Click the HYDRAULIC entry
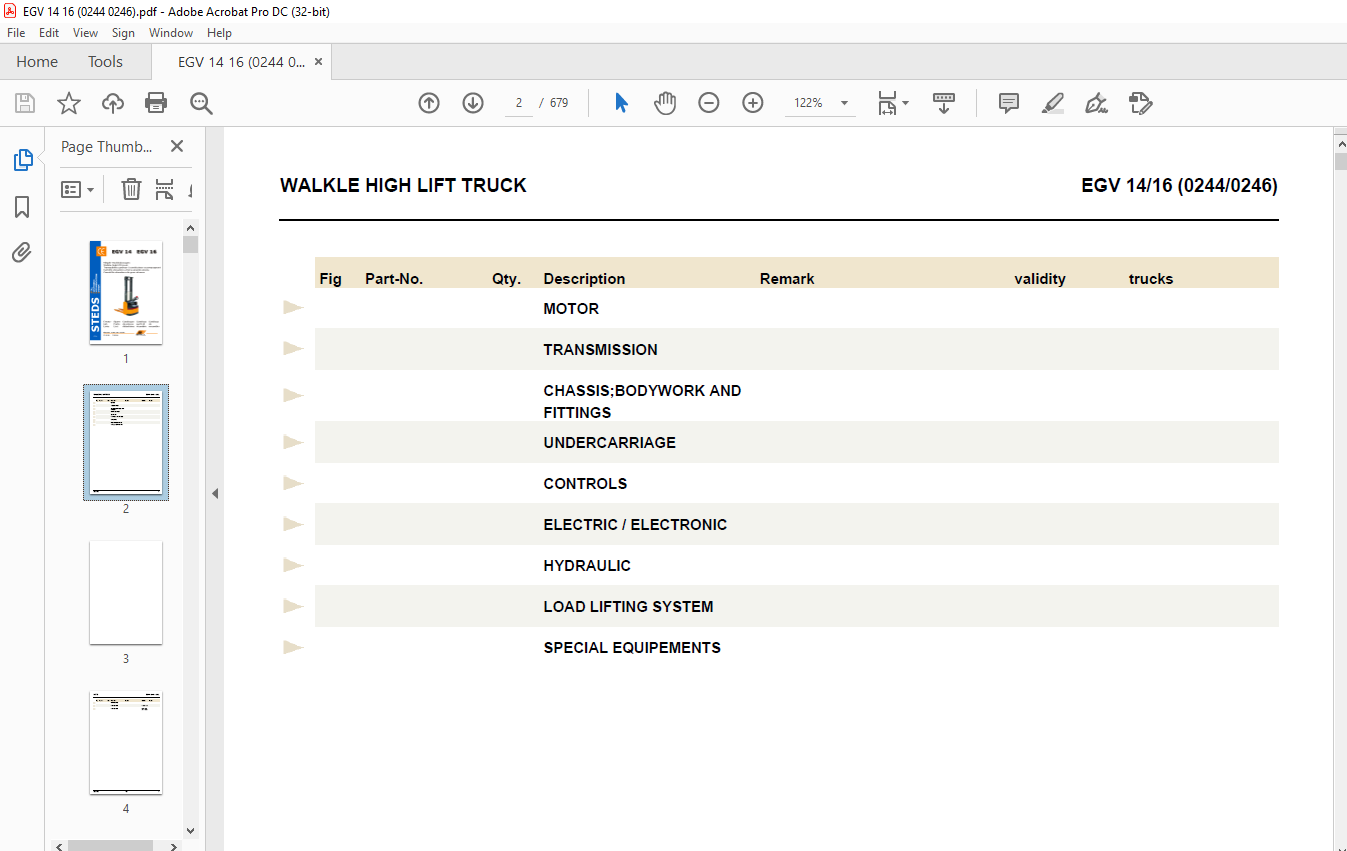The width and height of the screenshot is (1347, 851). pos(587,566)
